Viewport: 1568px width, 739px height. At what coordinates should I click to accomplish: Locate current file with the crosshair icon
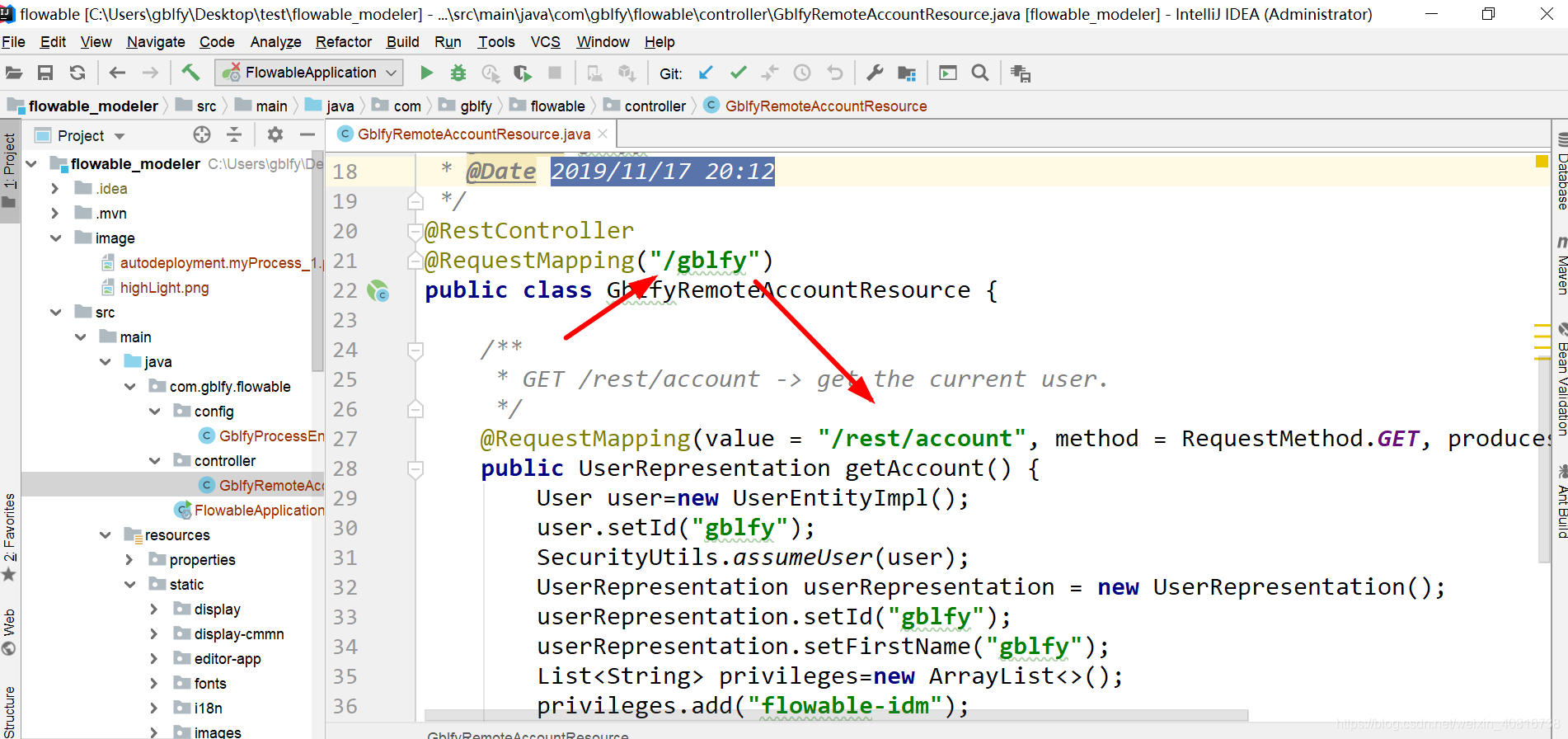tap(202, 134)
